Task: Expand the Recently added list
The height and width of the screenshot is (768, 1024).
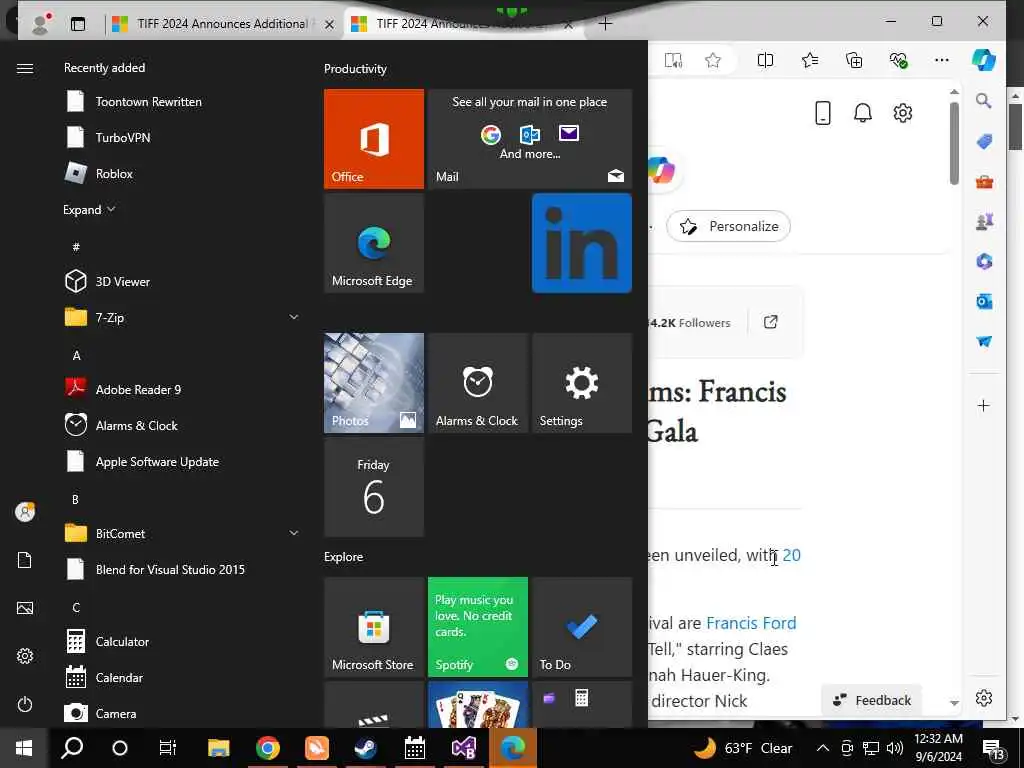Action: pyautogui.click(x=89, y=210)
